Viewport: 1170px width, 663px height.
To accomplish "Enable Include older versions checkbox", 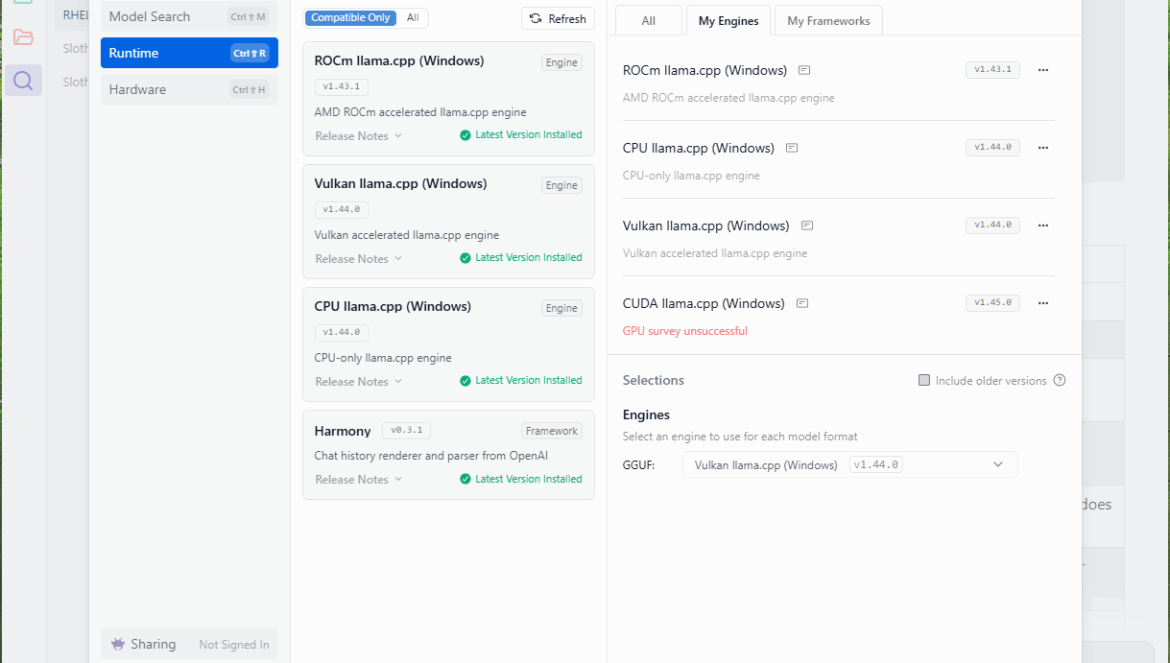I will [924, 381].
